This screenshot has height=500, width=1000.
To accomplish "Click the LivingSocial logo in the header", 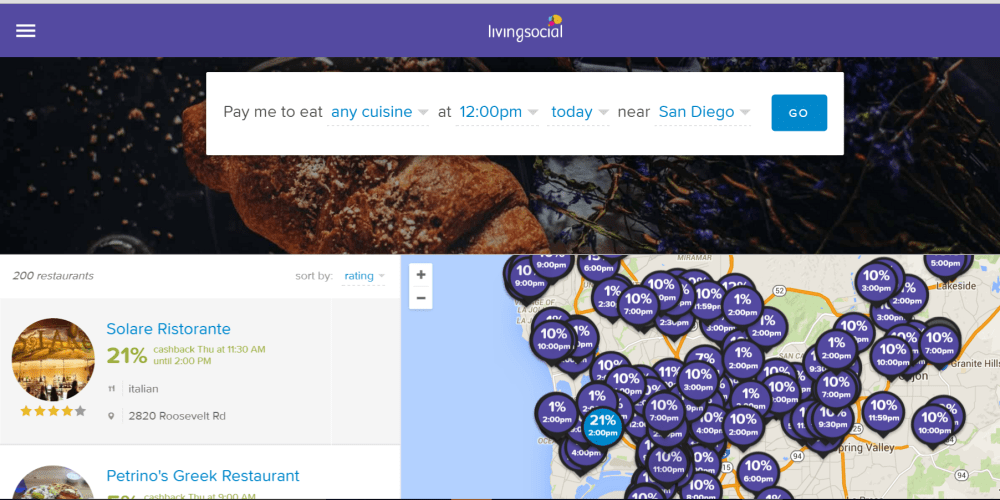I will coord(526,29).
